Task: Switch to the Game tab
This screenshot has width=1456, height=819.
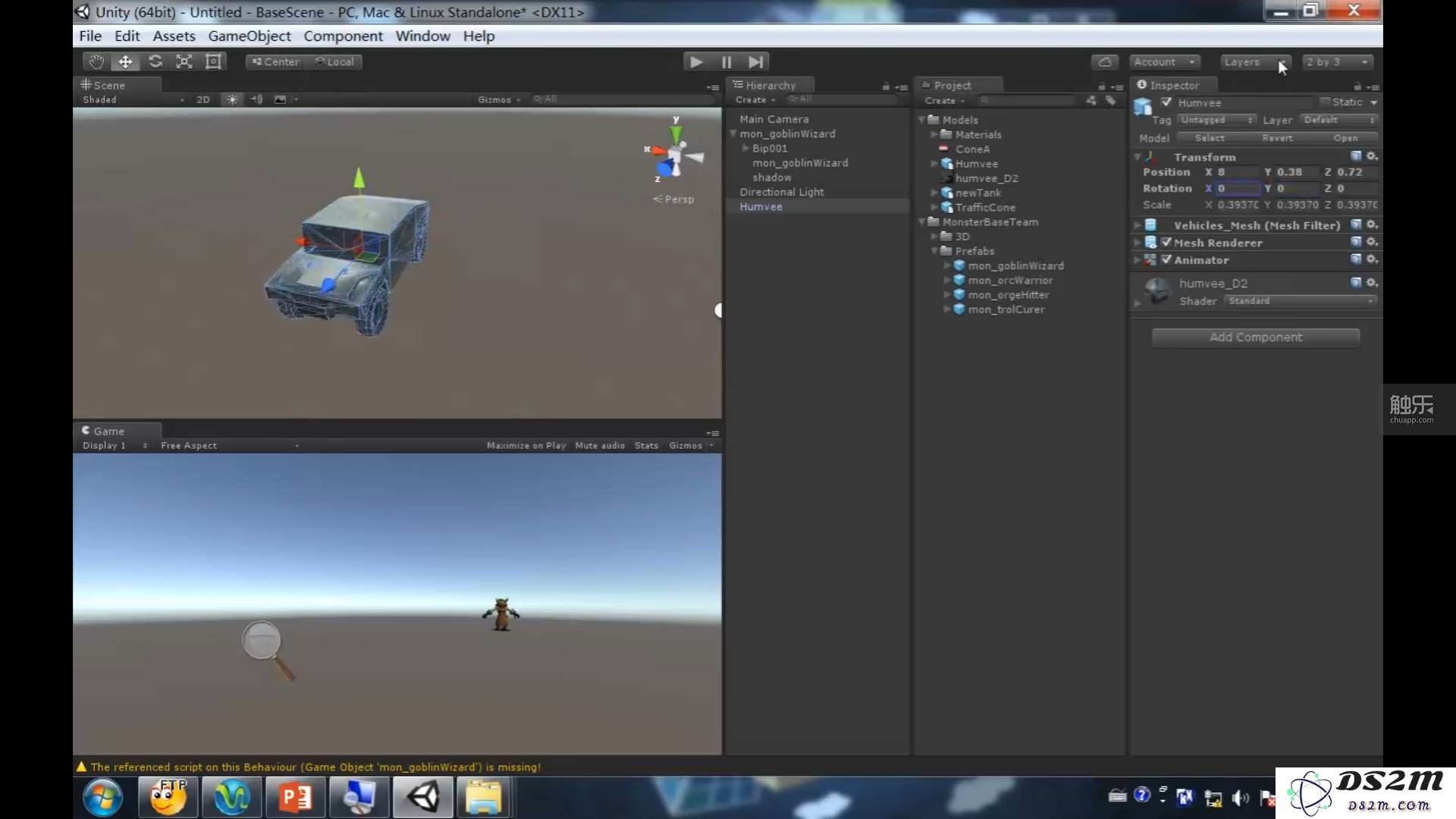Action: [x=118, y=431]
